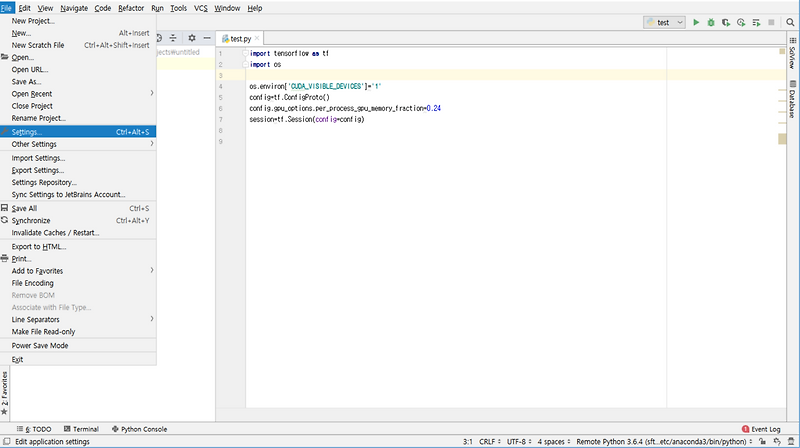Toggle Make File Read-only
The height and width of the screenshot is (448, 800).
tap(78, 332)
